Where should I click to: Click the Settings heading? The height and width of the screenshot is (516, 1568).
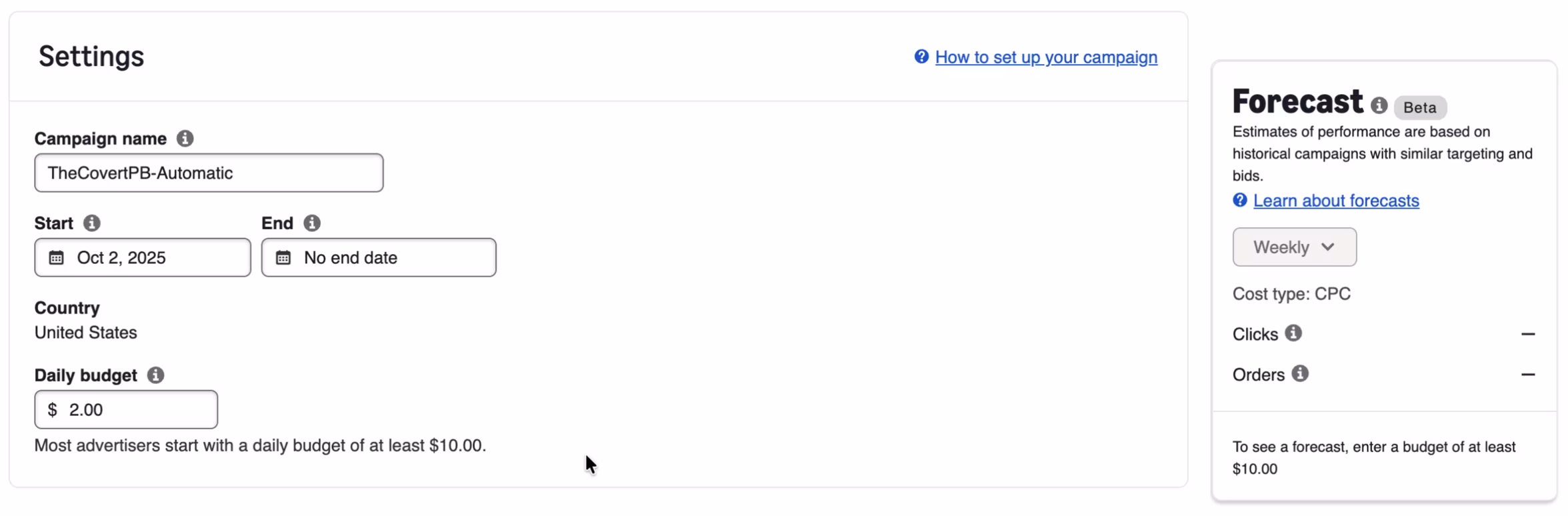pos(91,57)
